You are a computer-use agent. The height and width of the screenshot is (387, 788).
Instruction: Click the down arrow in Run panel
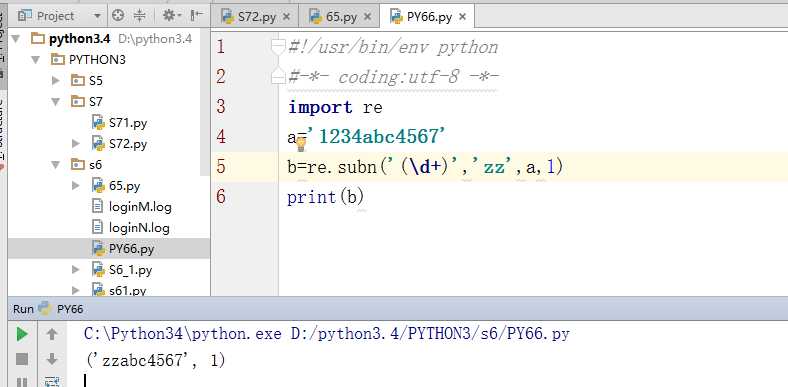52,359
